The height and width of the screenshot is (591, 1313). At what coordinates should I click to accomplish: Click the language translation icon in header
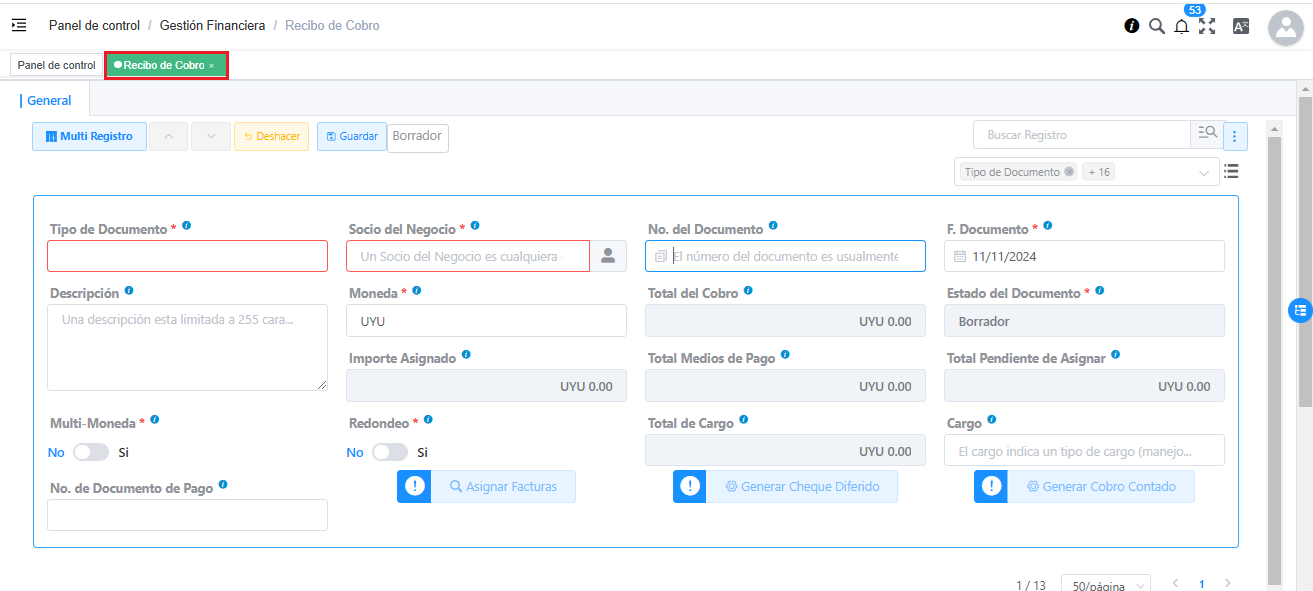pyautogui.click(x=1241, y=27)
